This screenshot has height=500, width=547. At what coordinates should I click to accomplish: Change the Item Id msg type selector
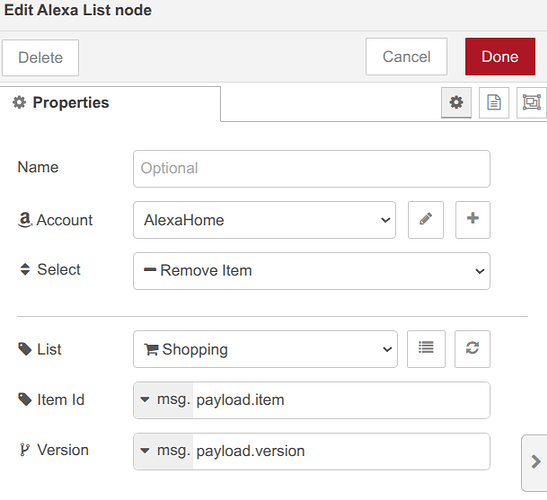pyautogui.click(x=164, y=400)
